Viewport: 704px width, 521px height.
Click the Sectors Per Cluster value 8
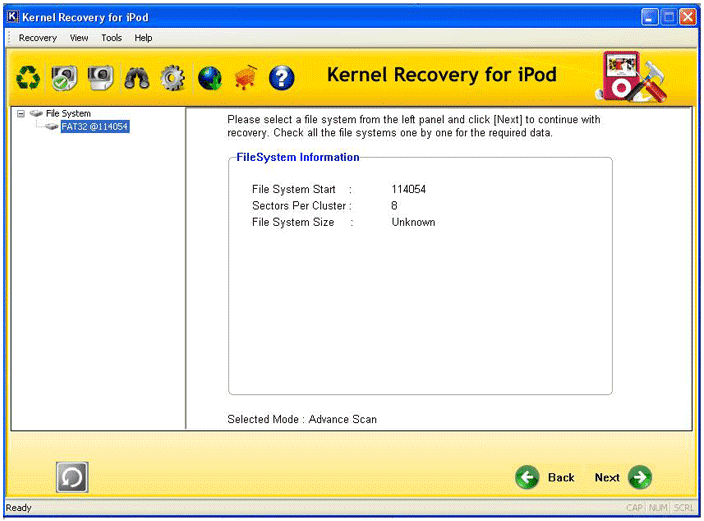pyautogui.click(x=394, y=206)
